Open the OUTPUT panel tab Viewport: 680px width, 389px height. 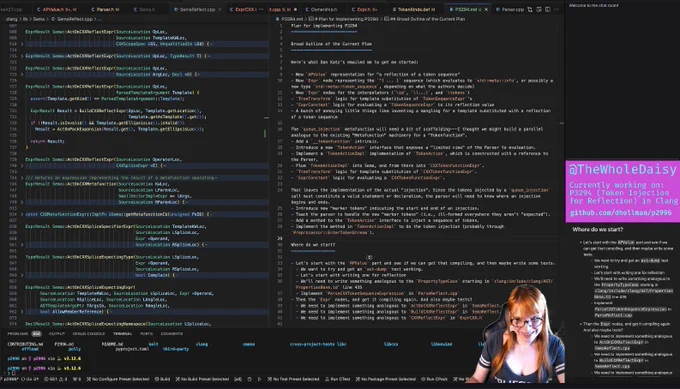[x=57, y=333]
